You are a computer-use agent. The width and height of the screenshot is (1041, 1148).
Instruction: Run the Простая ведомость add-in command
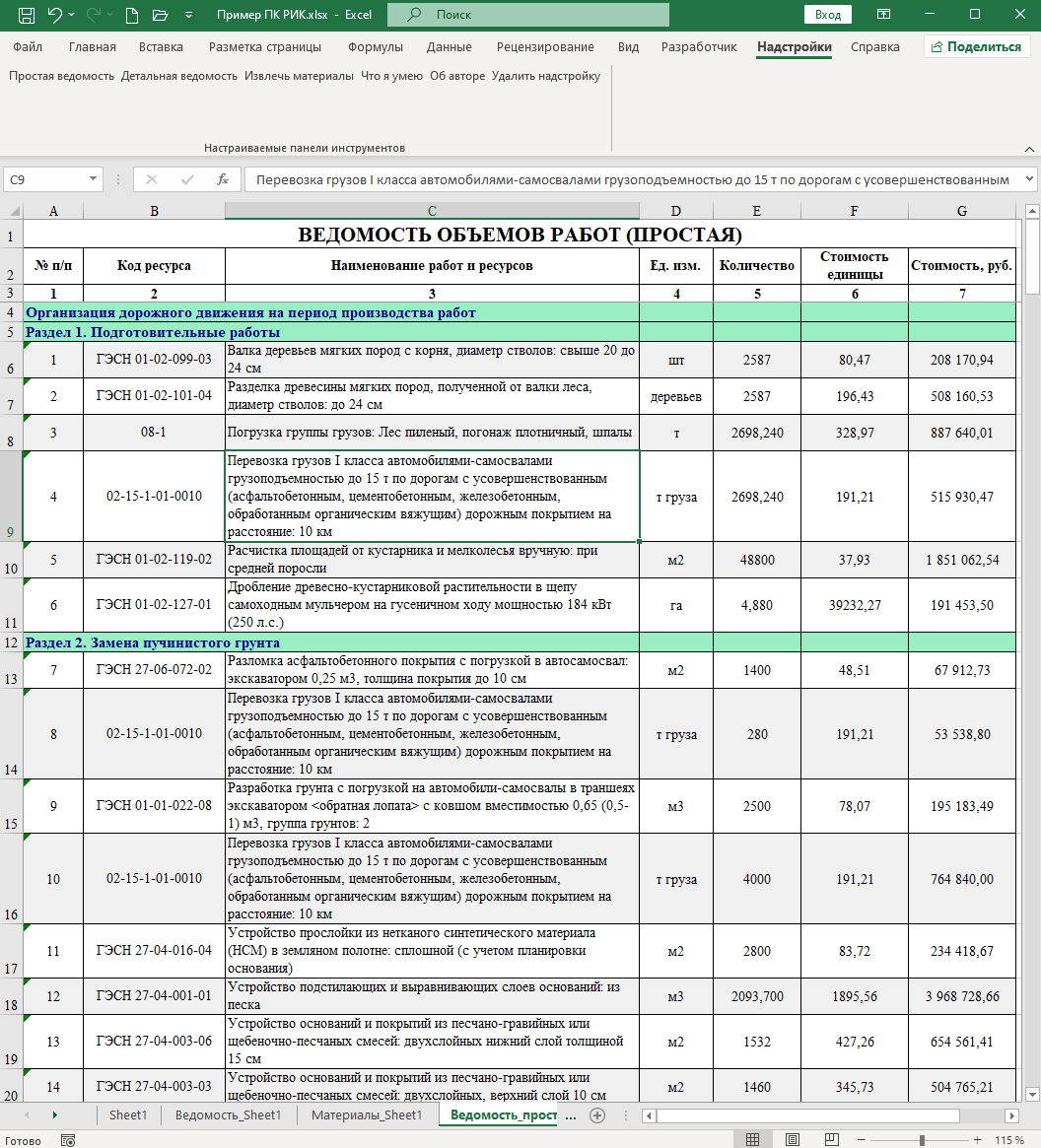point(61,75)
